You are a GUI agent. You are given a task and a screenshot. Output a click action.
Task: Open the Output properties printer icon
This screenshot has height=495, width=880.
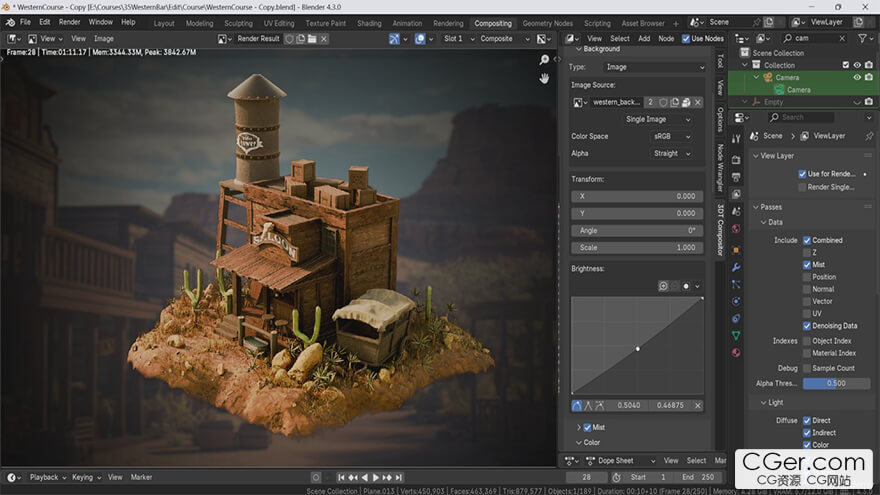coord(736,177)
